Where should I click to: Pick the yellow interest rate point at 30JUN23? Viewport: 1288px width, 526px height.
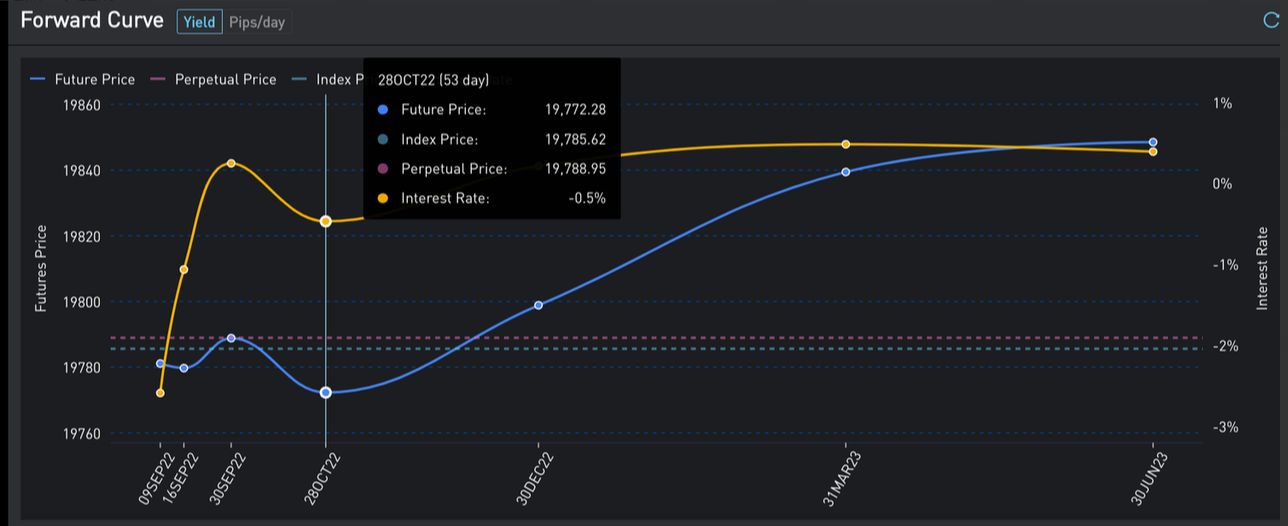(1153, 152)
